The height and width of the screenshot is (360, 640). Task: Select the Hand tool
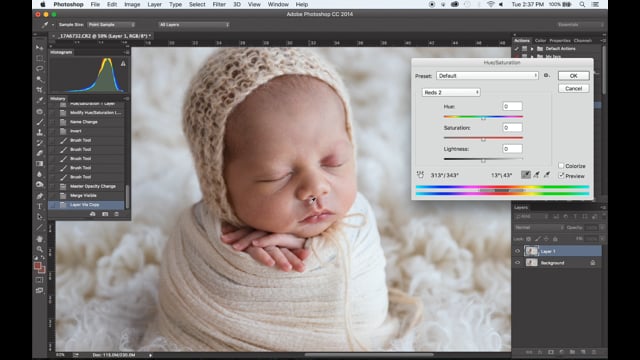(40, 239)
